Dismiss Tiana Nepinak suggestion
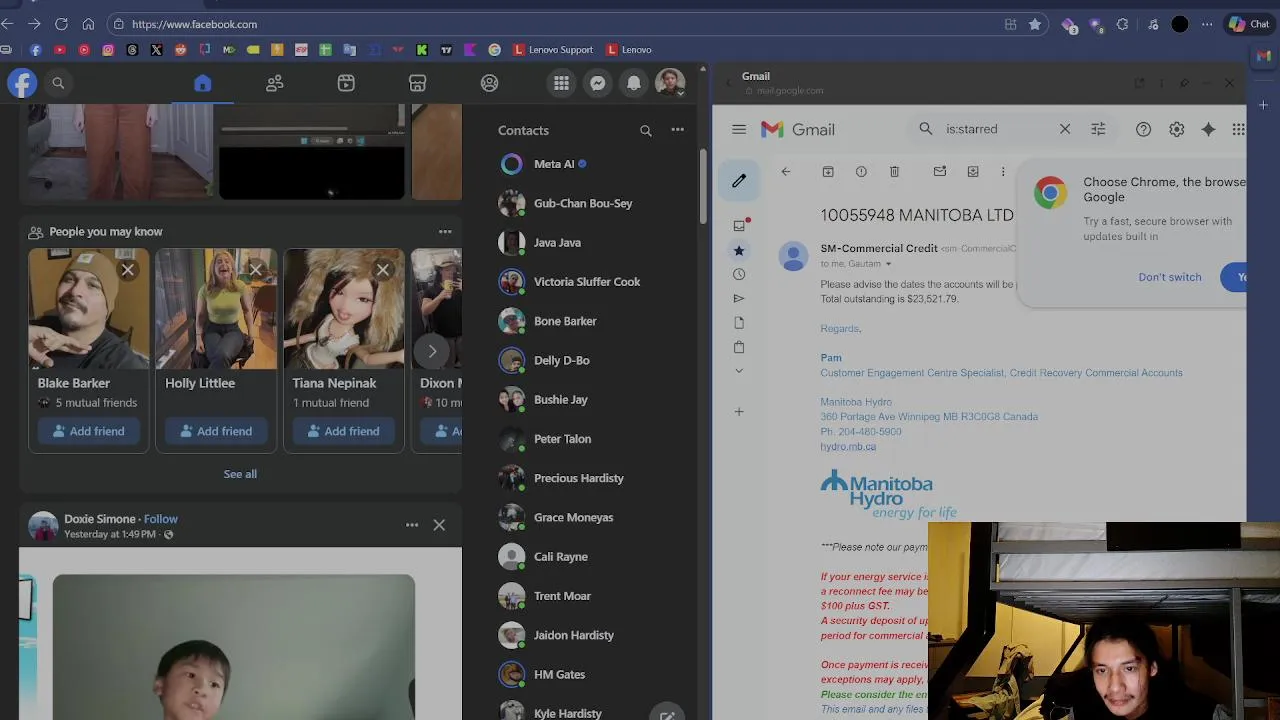The width and height of the screenshot is (1280, 720). [383, 269]
